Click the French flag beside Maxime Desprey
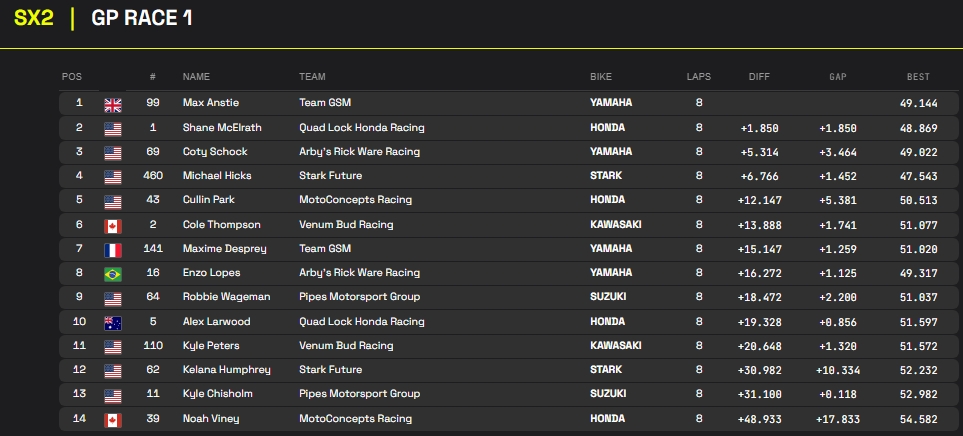The image size is (963, 436). pos(112,249)
